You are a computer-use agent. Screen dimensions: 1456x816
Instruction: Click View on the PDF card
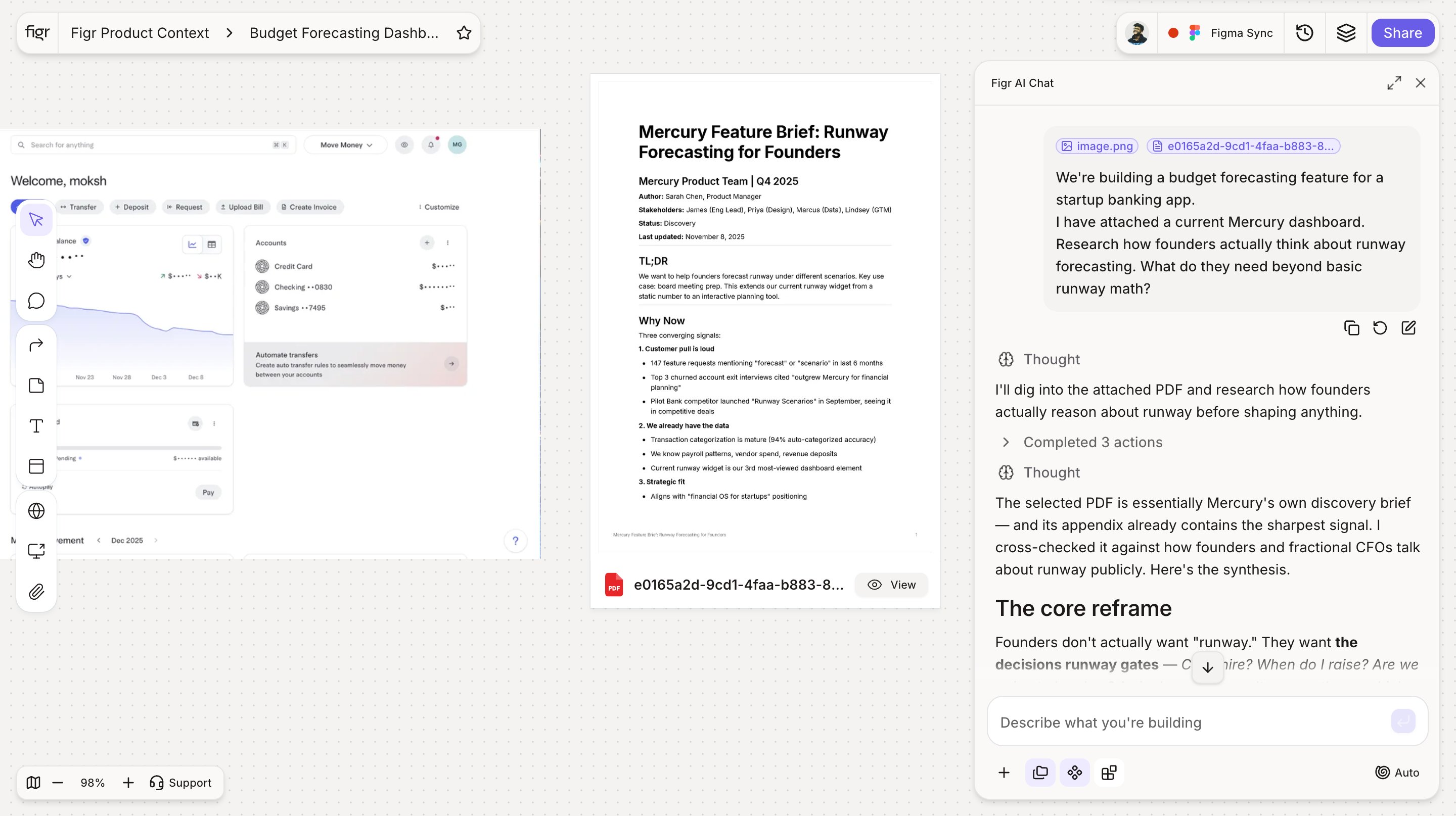coord(891,585)
